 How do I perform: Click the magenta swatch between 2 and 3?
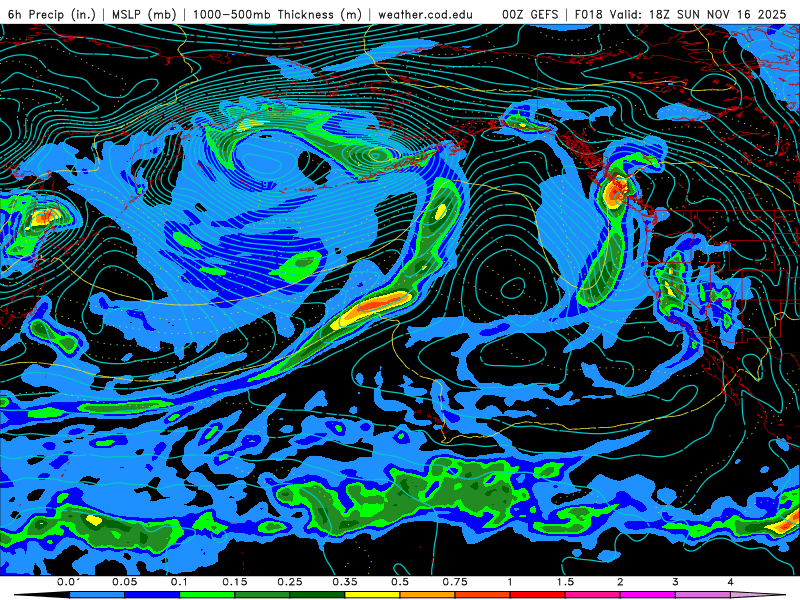tap(648, 595)
